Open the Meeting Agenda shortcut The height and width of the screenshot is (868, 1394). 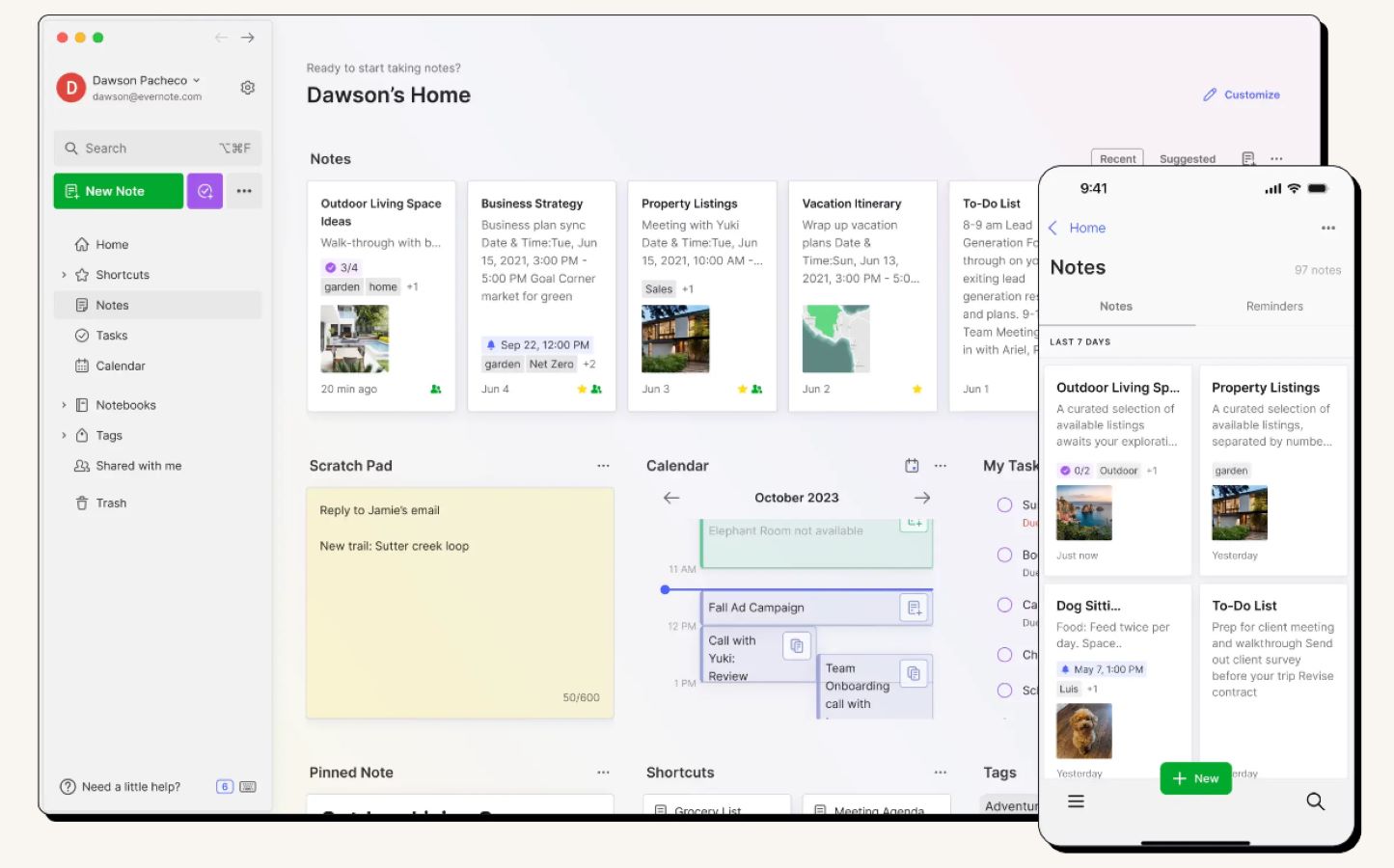pyautogui.click(x=877, y=806)
